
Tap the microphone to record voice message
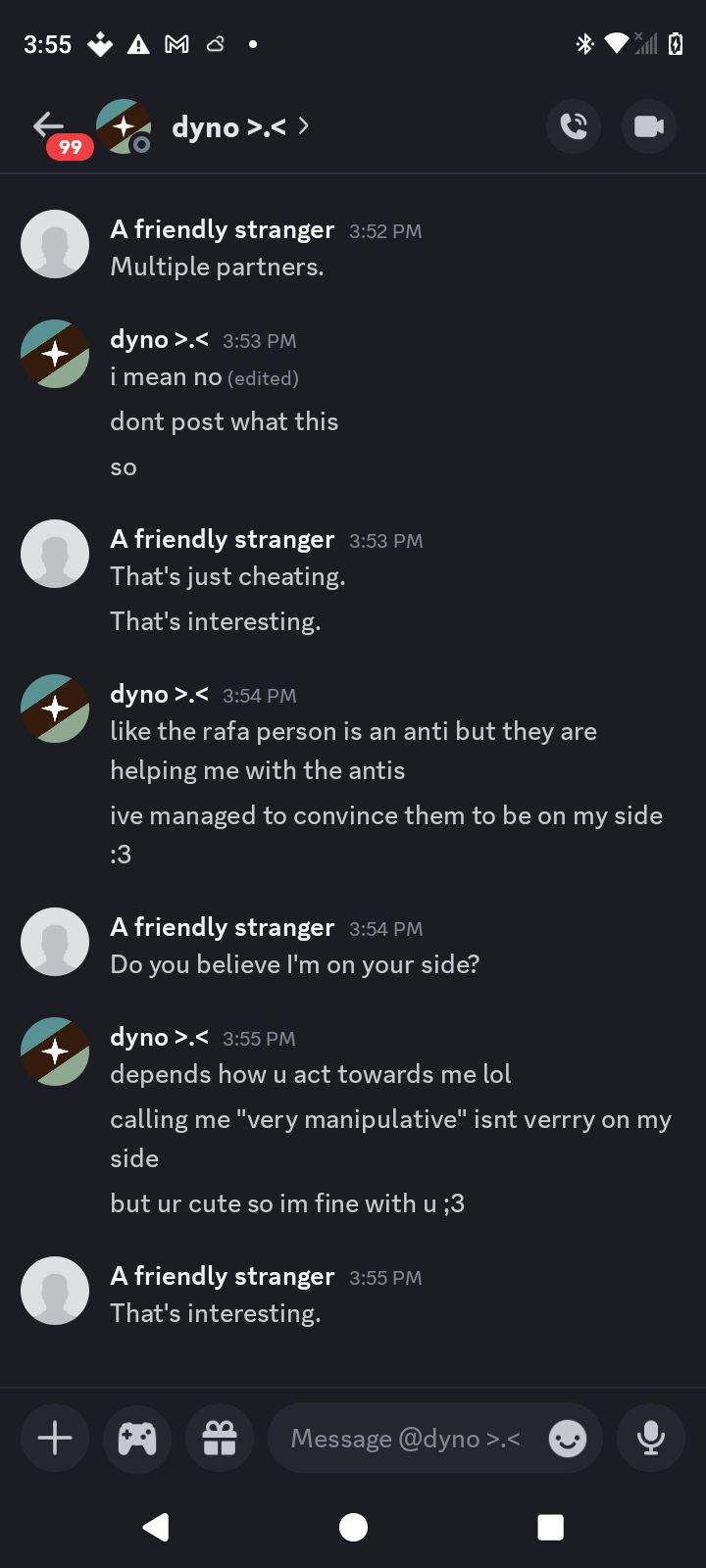pyautogui.click(x=650, y=1438)
